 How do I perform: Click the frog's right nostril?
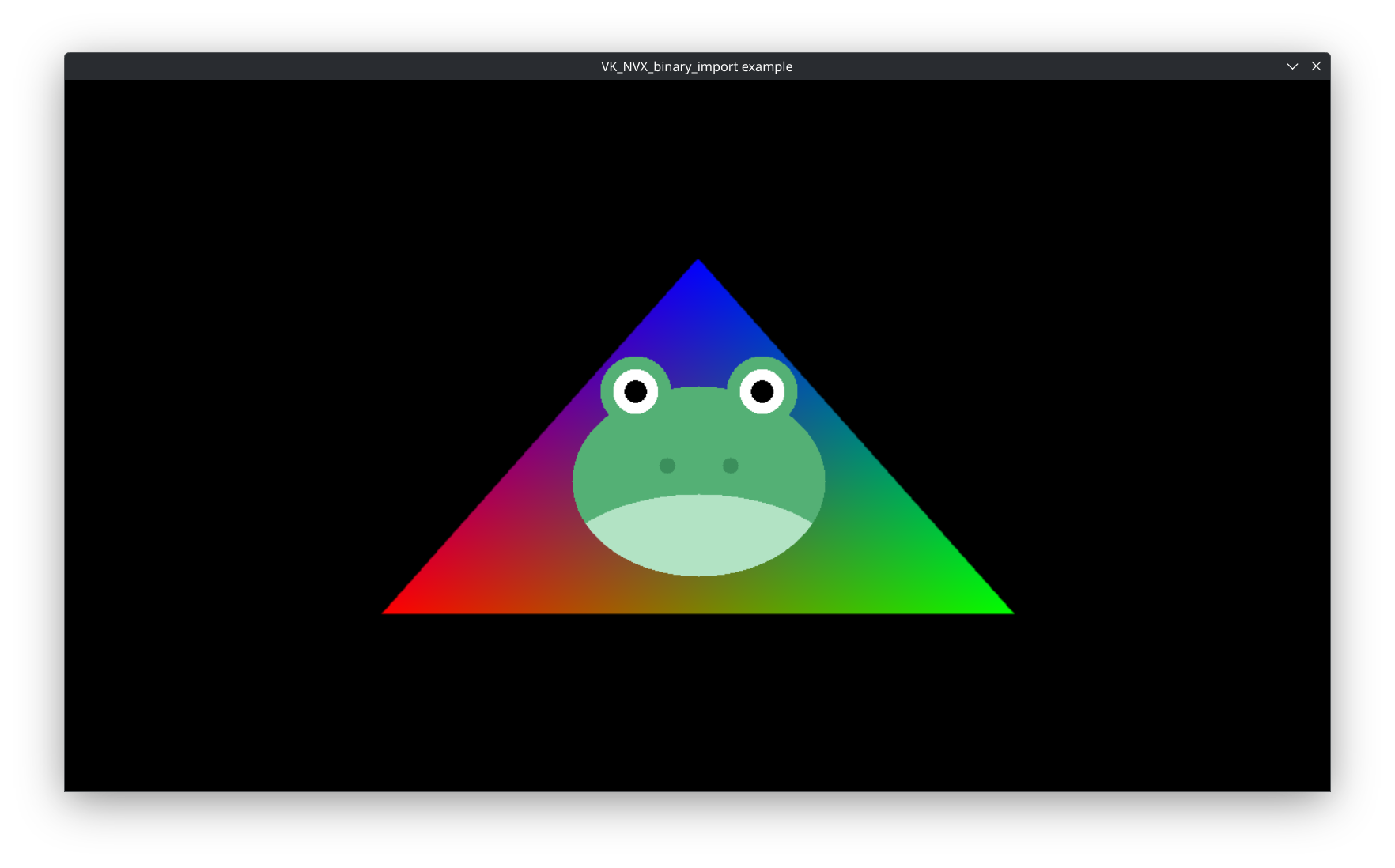tap(731, 466)
